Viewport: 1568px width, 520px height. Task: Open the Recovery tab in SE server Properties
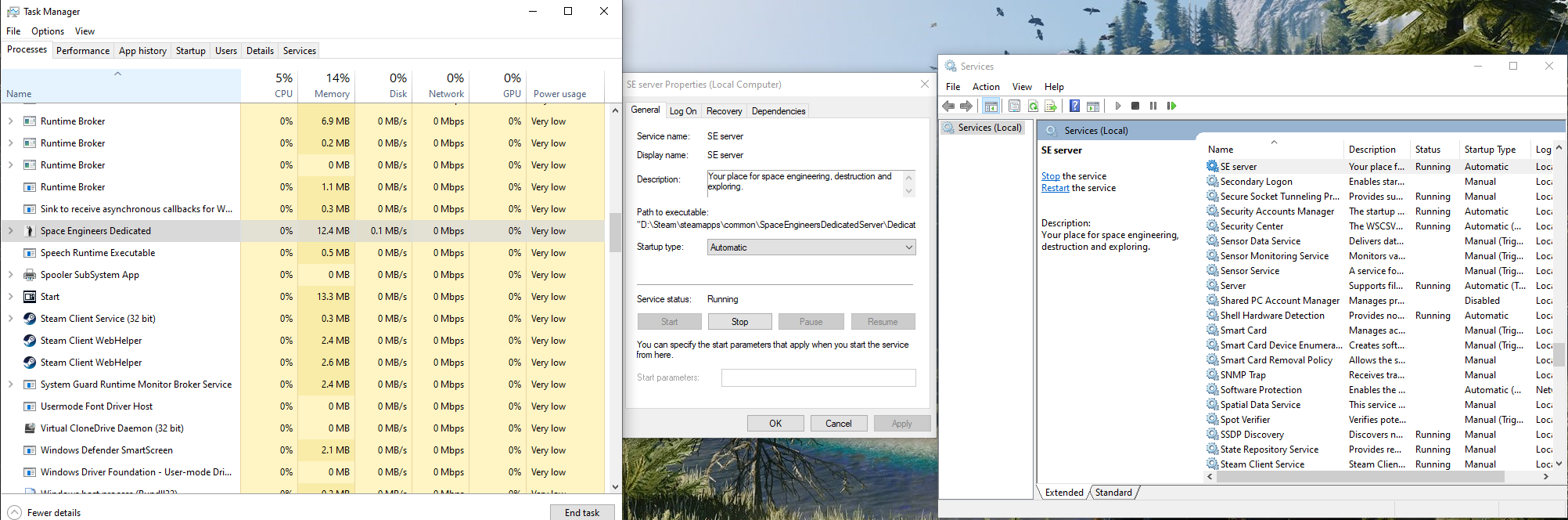point(724,111)
